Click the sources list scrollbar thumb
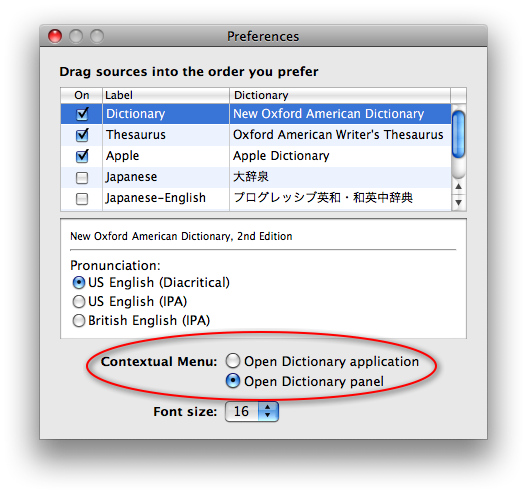 458,134
